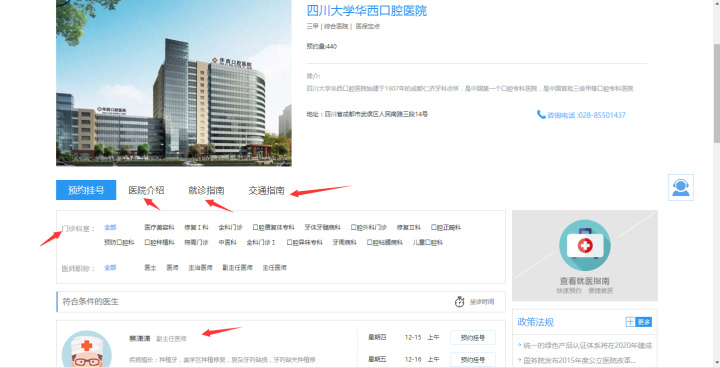Filter doctors by 主治医师 title

coord(200,267)
